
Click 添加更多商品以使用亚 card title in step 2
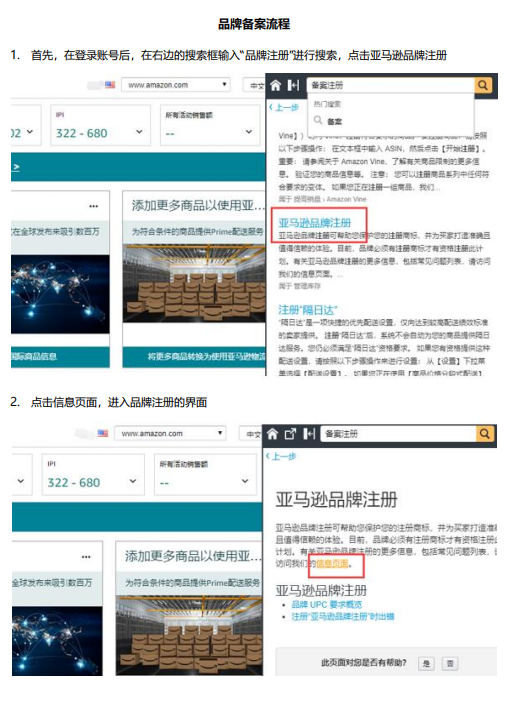tap(193, 556)
